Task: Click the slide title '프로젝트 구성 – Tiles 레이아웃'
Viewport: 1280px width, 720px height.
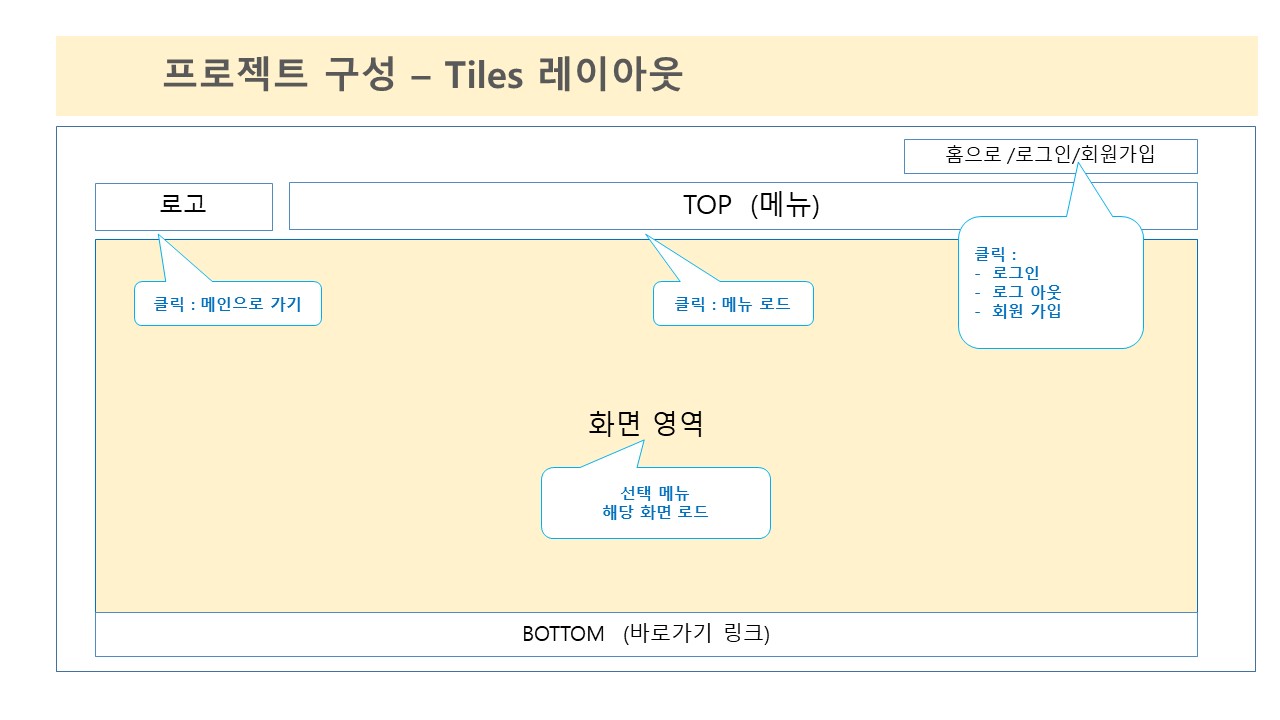Action: [423, 75]
